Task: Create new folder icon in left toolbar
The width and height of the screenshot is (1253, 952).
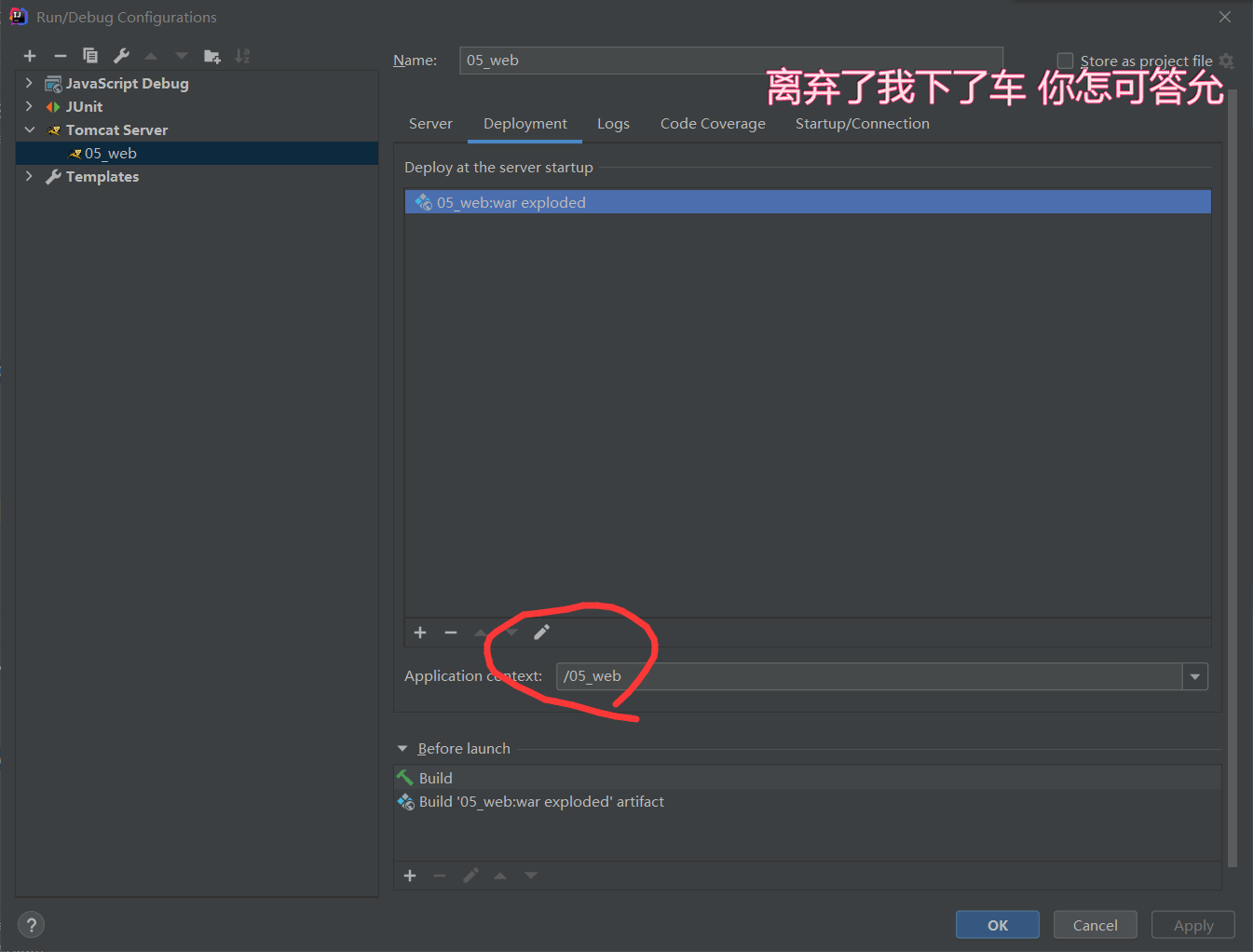Action: click(212, 56)
